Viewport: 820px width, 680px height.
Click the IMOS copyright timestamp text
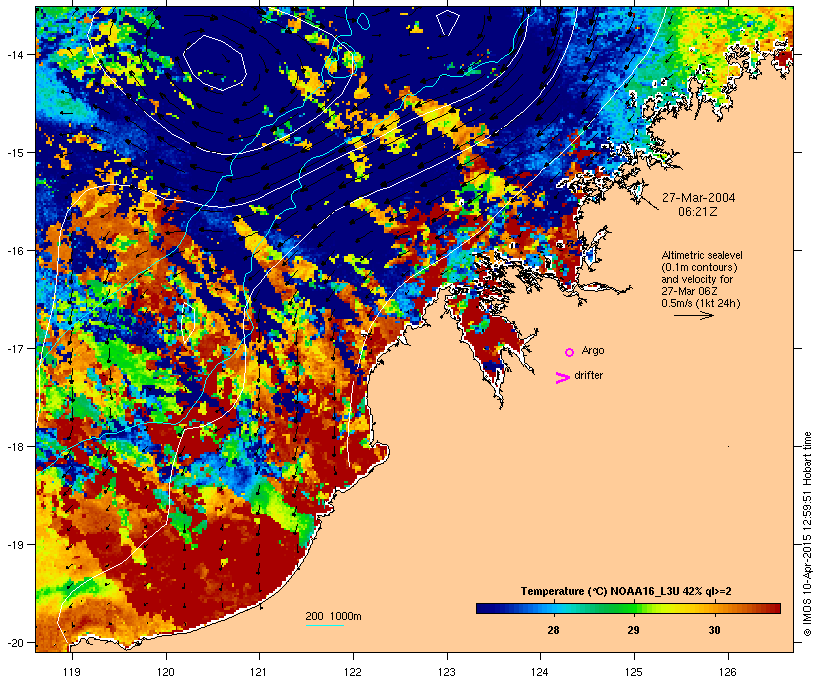pos(807,534)
